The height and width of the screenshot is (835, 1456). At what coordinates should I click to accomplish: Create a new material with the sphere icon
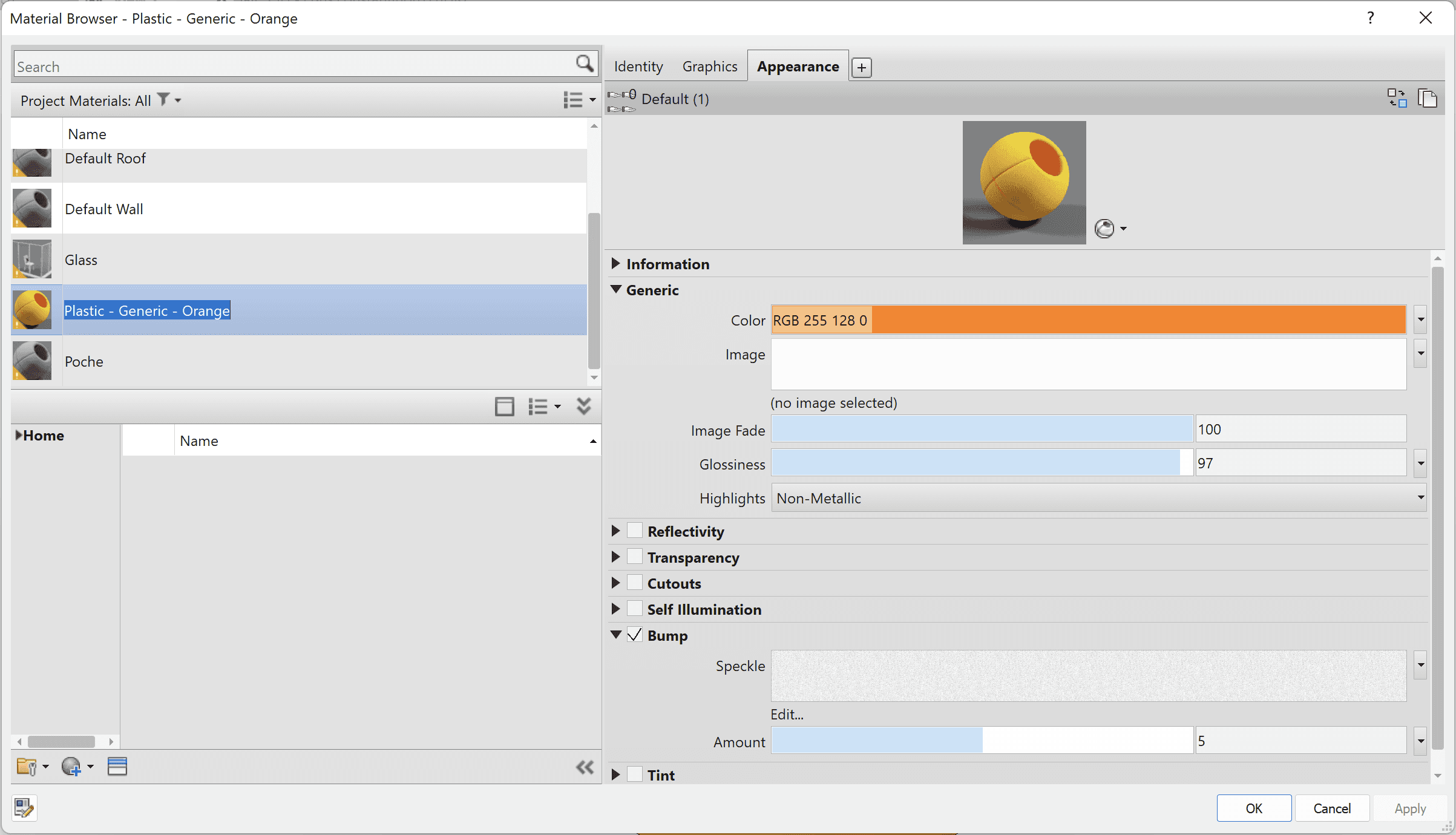click(71, 767)
